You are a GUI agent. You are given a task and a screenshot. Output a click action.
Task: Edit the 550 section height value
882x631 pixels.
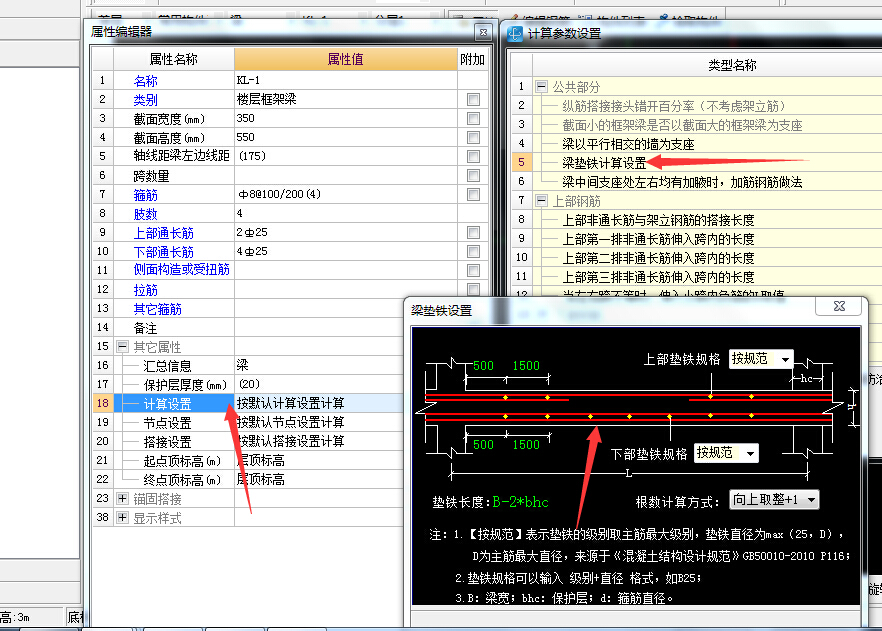[345, 138]
